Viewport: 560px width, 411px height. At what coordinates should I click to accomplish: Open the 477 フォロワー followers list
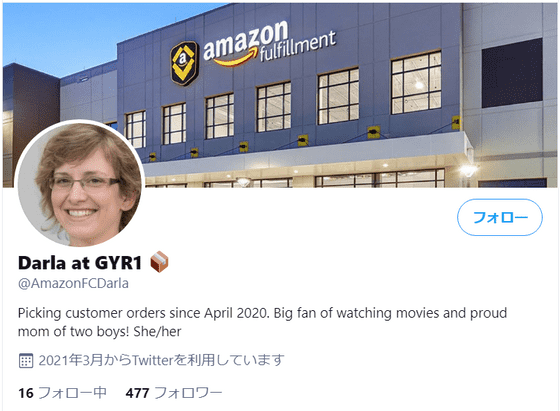(174, 393)
